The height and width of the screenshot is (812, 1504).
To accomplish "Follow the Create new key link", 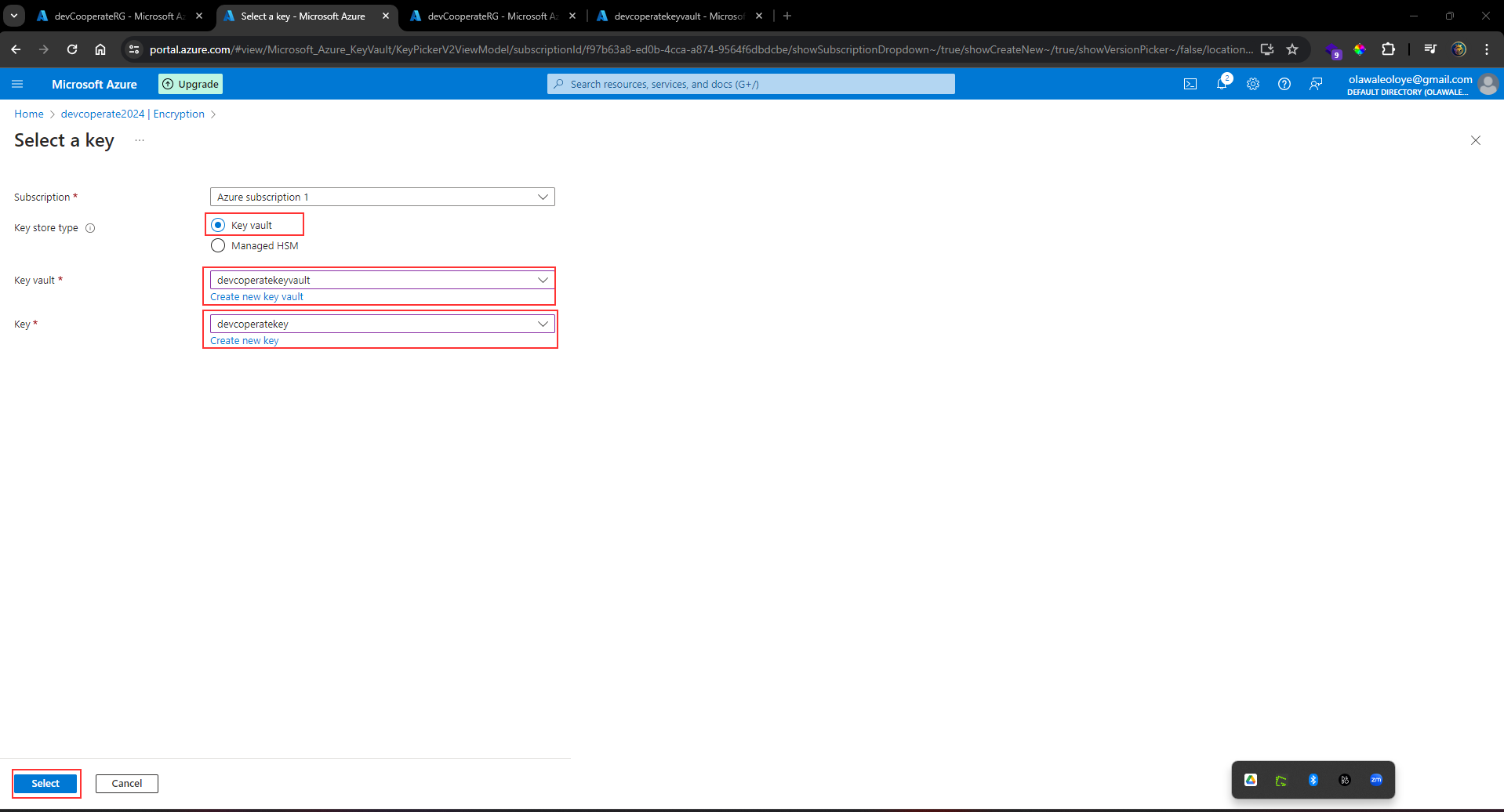I will [245, 341].
